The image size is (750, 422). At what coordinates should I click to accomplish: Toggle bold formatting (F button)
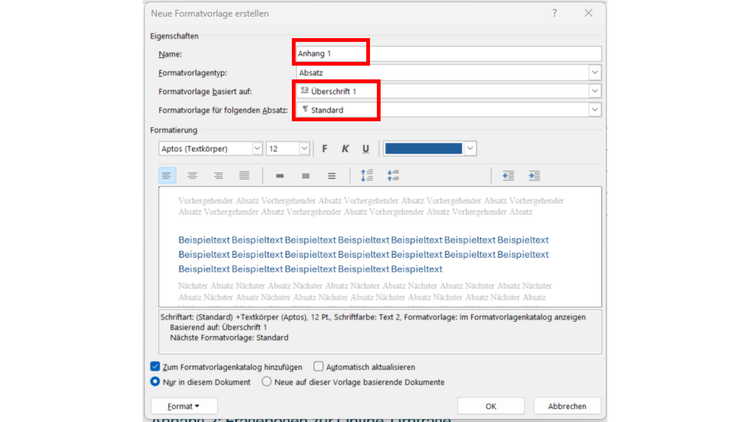pos(325,149)
